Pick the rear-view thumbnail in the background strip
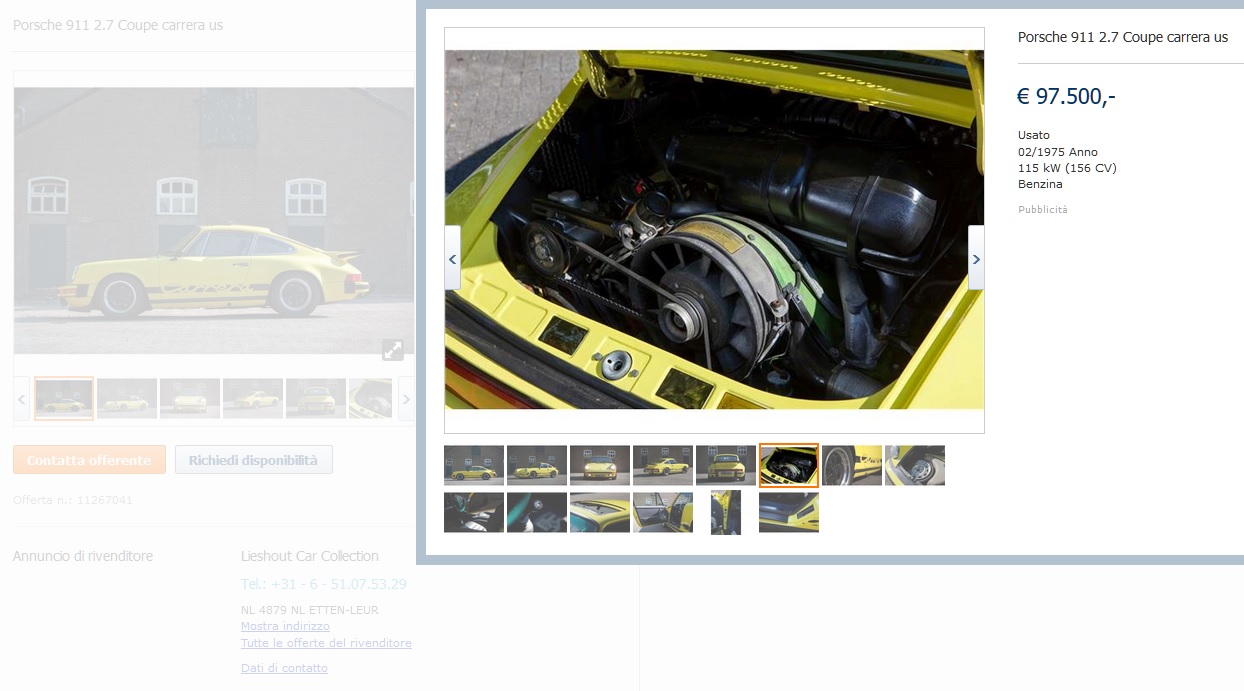1244x691 pixels. 316,398
